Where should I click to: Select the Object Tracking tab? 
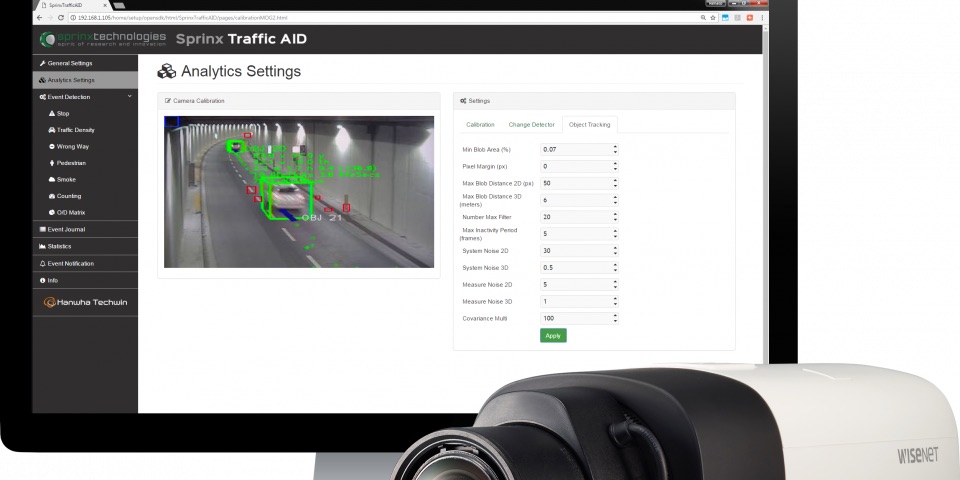[590, 124]
